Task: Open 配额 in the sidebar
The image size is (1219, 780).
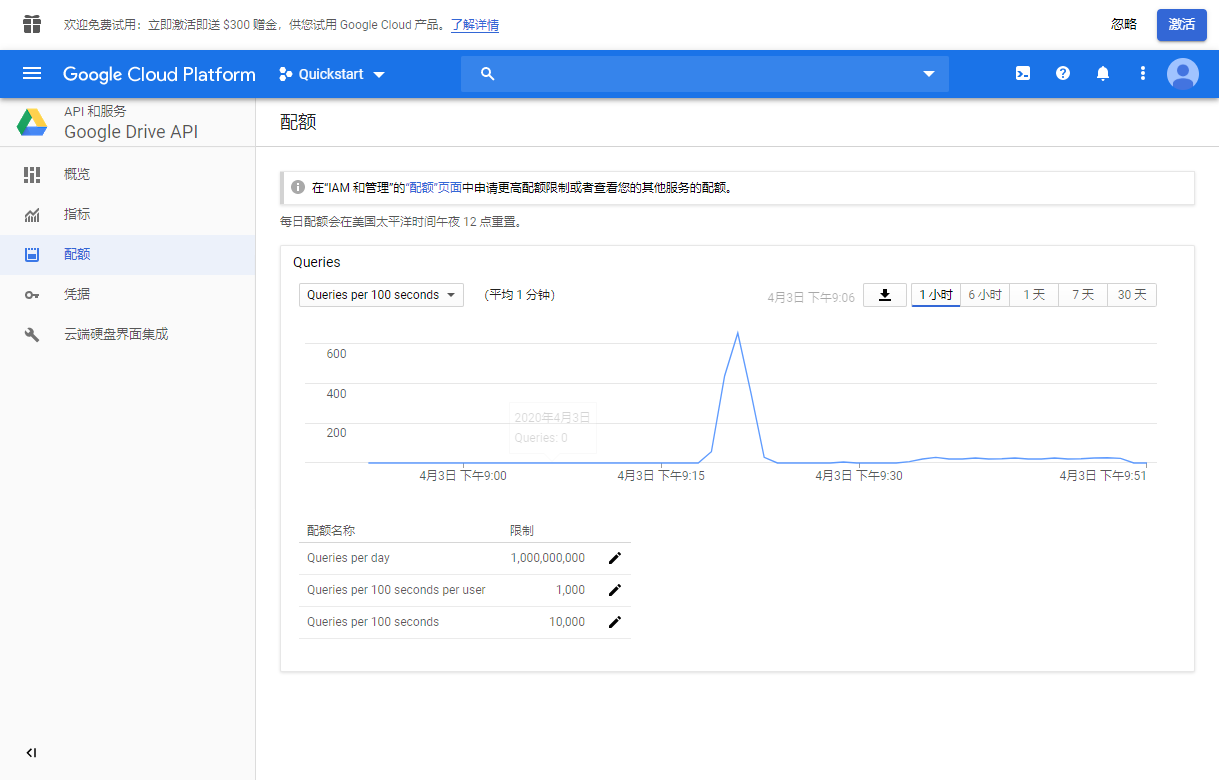Action: (128, 255)
